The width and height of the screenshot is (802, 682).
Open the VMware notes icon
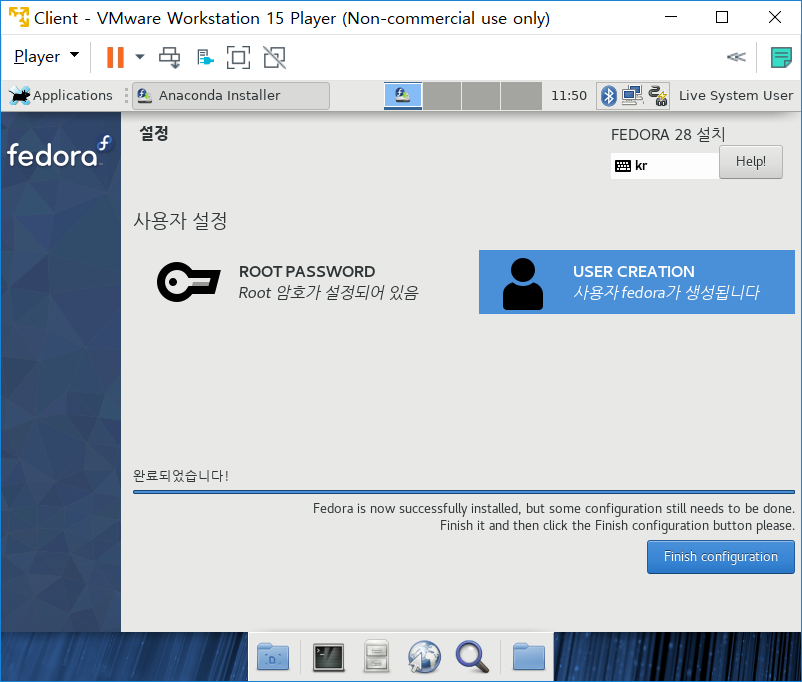(781, 57)
